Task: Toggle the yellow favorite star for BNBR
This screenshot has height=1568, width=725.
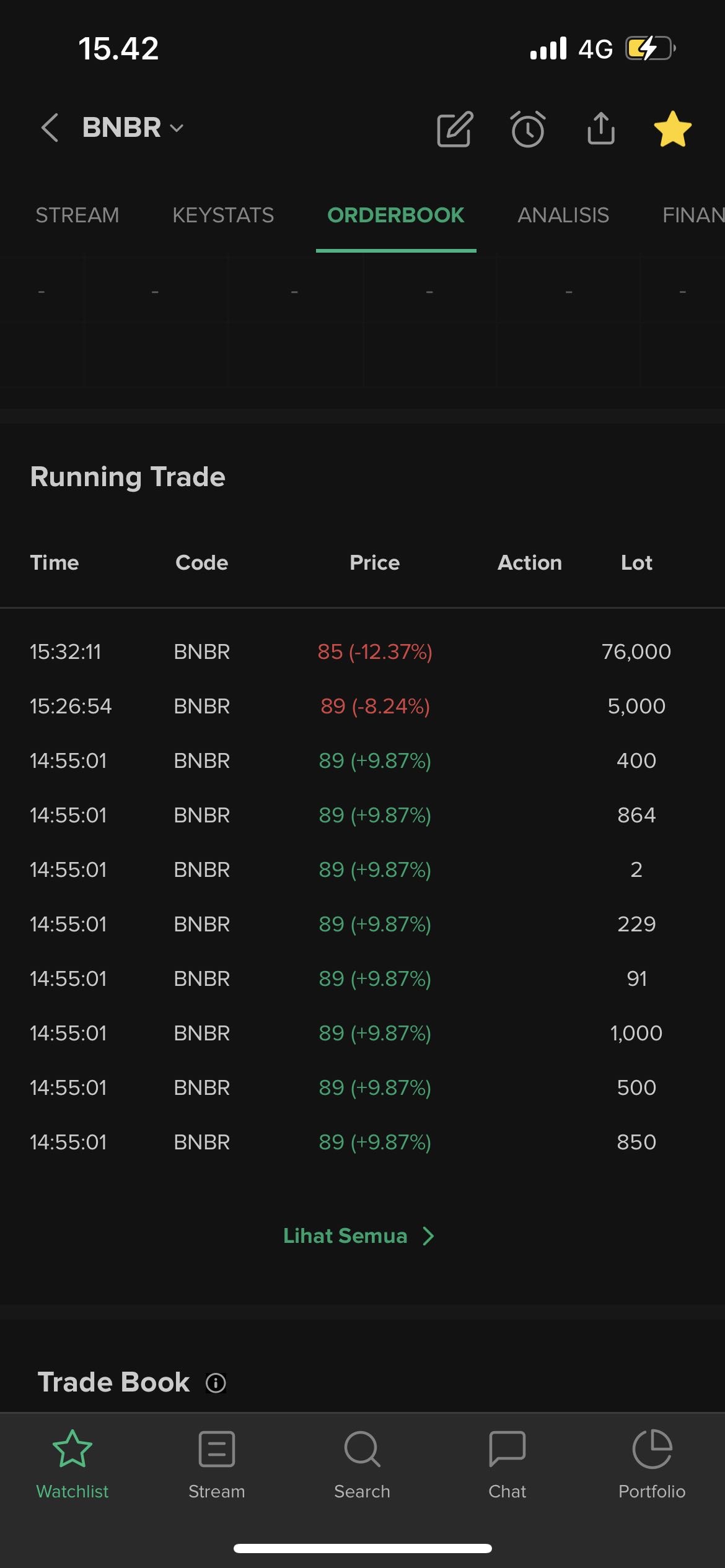Action: [672, 129]
